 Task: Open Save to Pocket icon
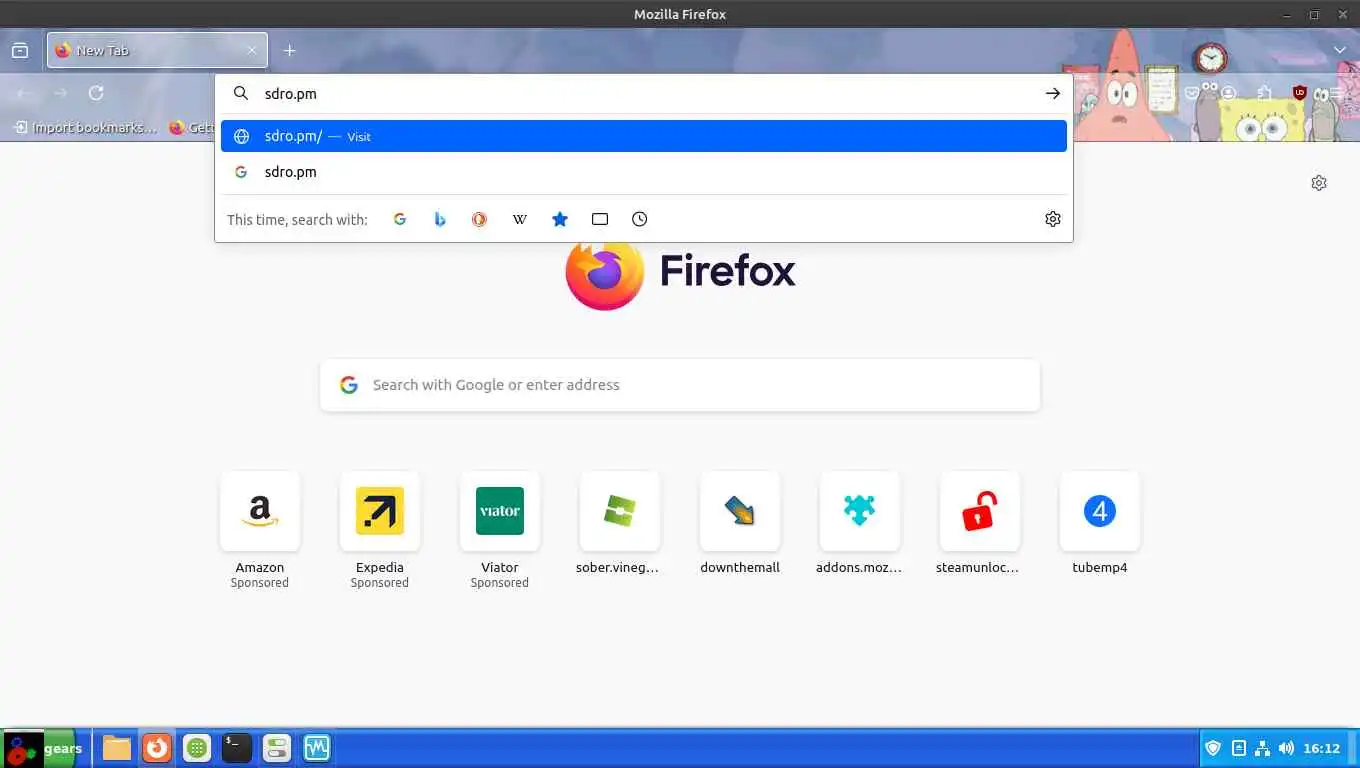(1193, 93)
